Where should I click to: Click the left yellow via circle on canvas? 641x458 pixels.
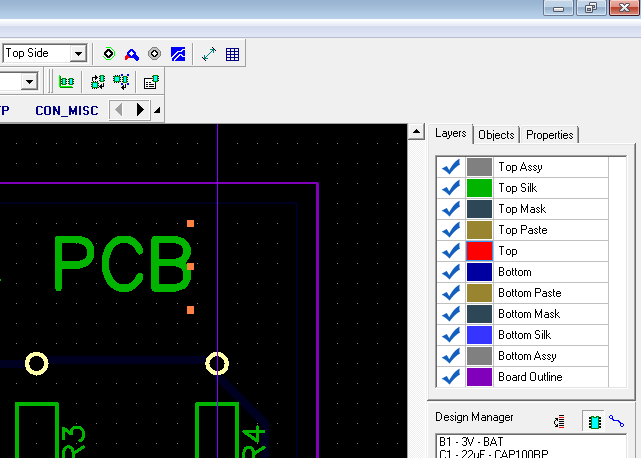(x=37, y=363)
